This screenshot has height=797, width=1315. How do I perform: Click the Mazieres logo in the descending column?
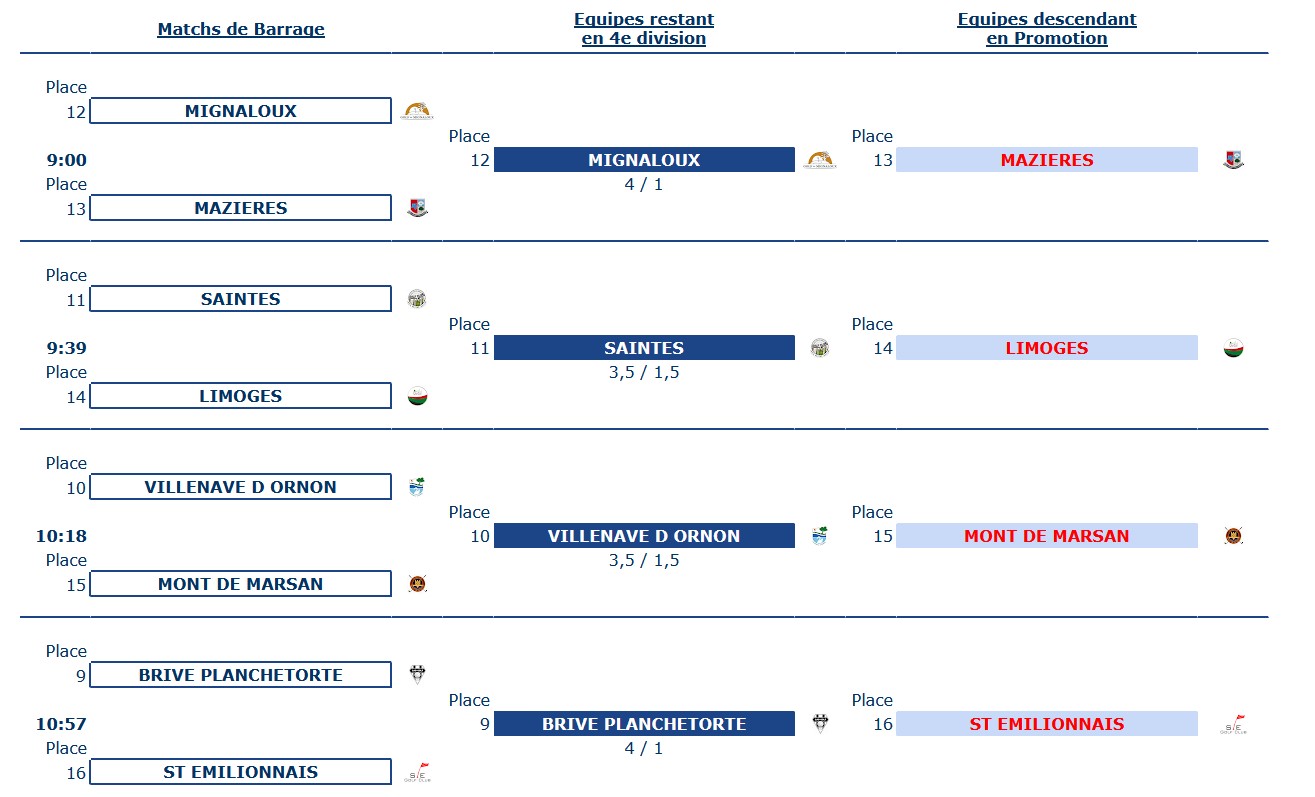1233,160
